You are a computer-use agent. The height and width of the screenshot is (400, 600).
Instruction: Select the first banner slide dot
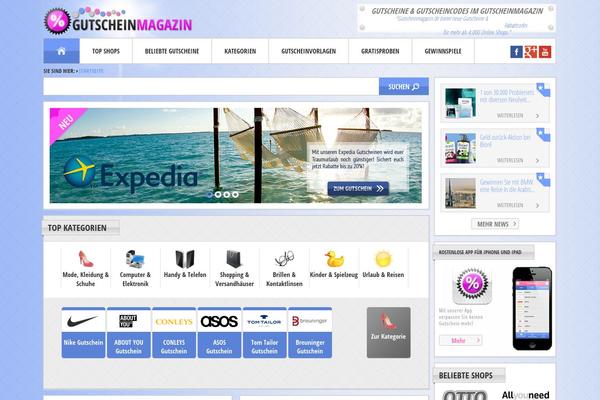click(209, 194)
